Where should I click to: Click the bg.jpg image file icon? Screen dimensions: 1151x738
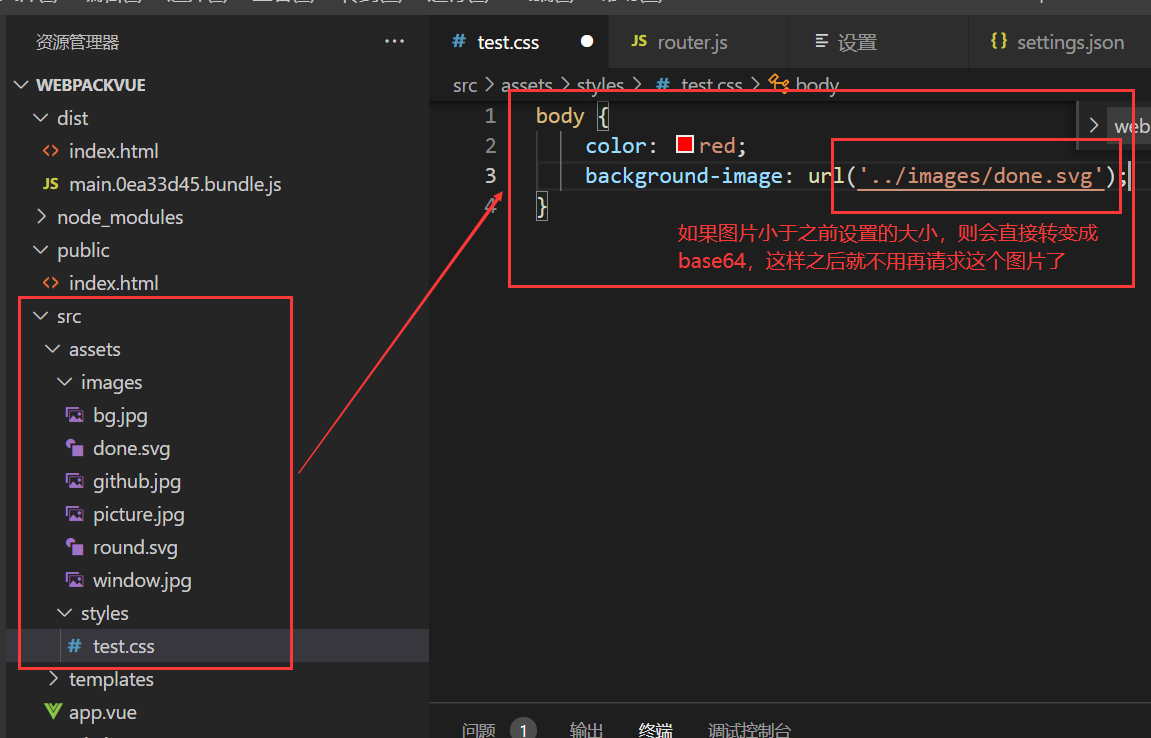click(x=75, y=415)
